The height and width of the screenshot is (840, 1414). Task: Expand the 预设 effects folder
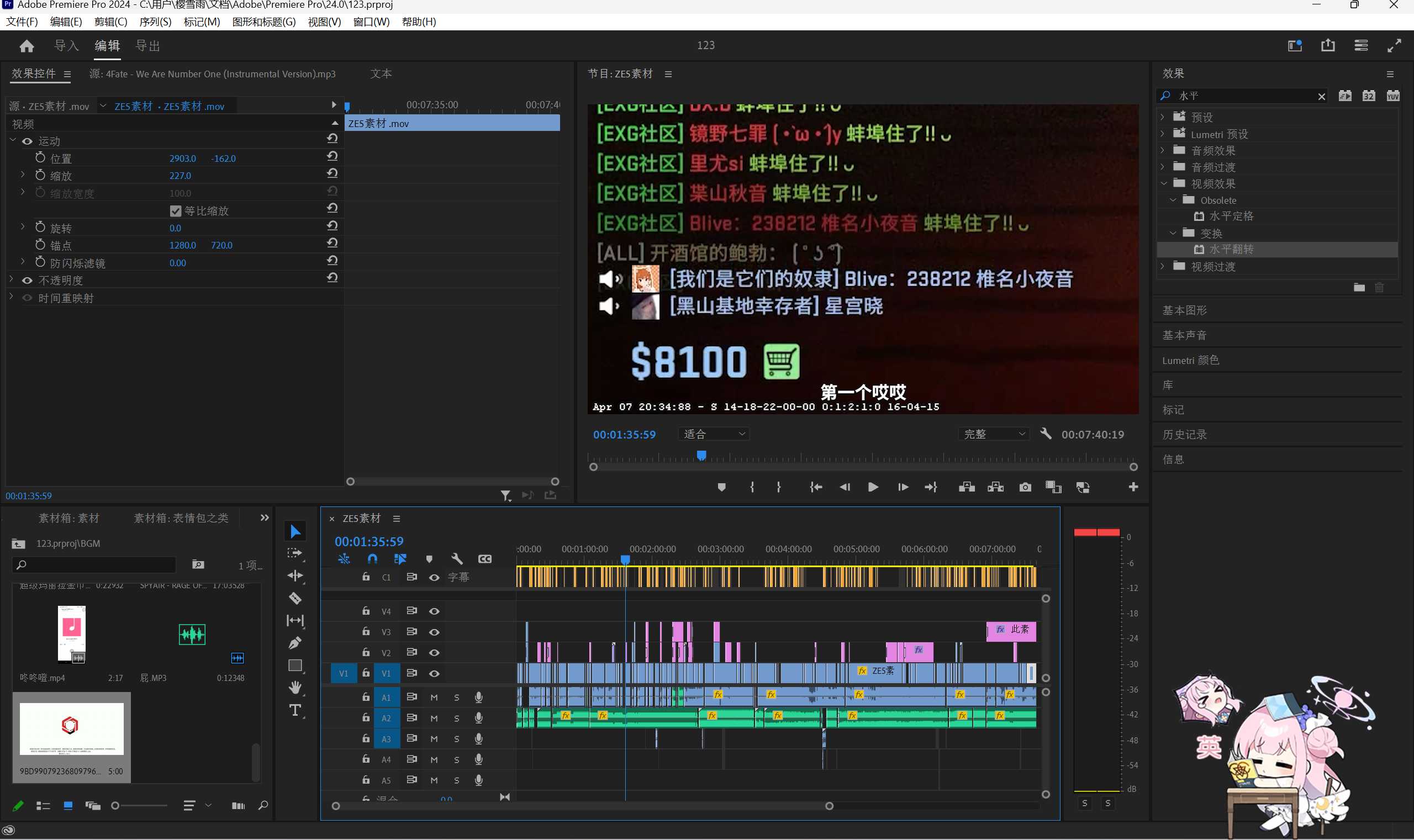1162,117
